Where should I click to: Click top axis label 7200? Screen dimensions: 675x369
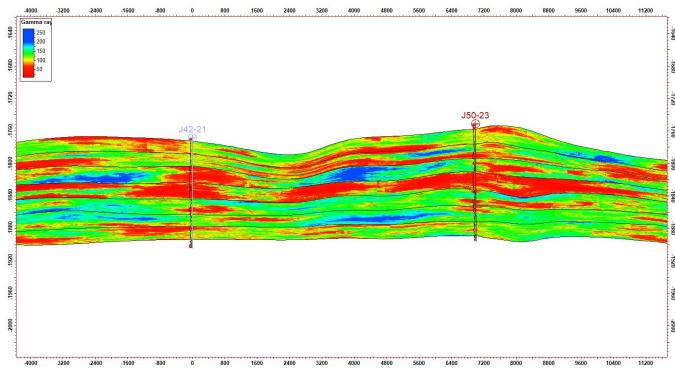pyautogui.click(x=483, y=10)
